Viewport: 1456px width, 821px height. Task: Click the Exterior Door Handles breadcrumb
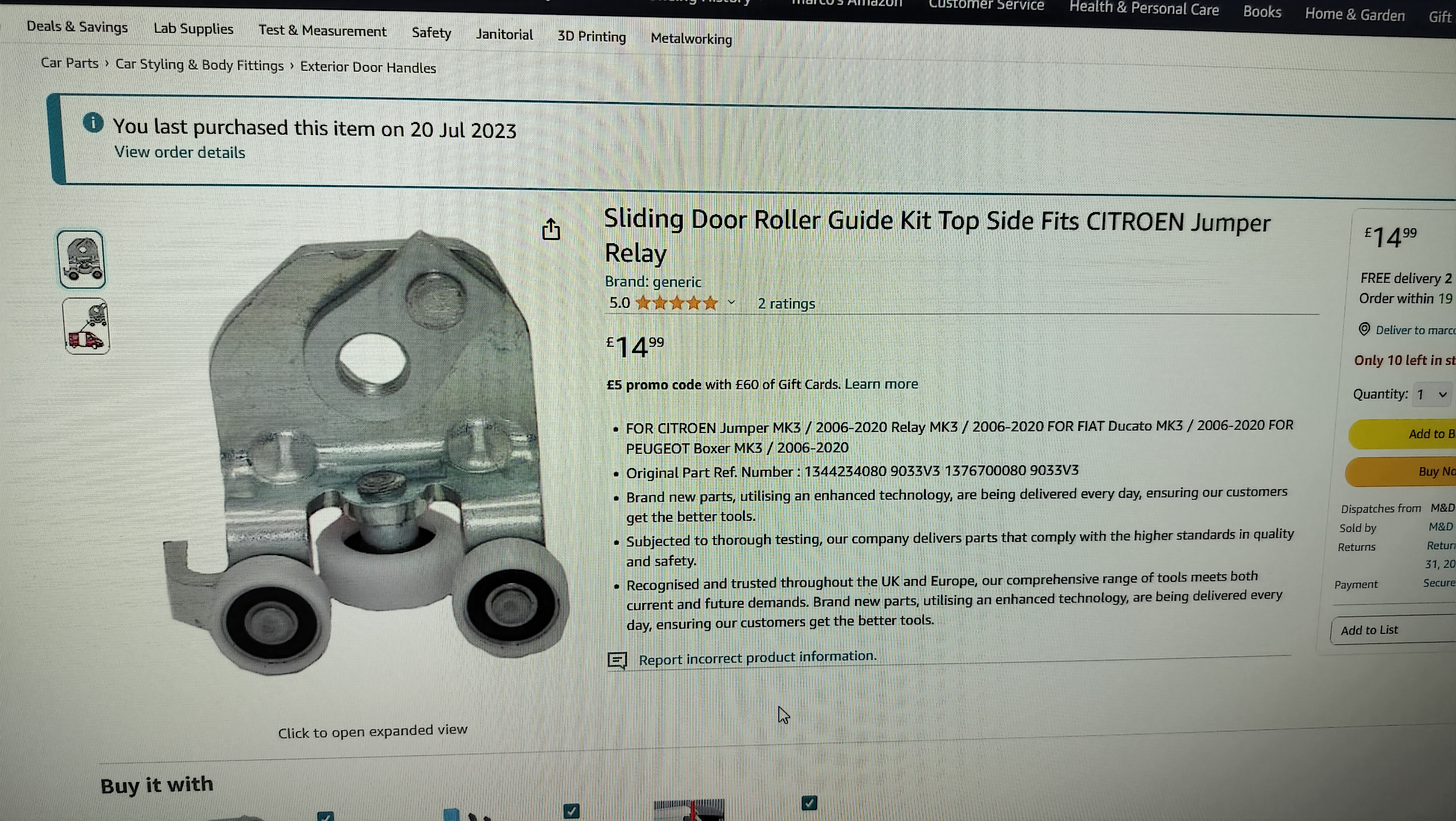[368, 67]
